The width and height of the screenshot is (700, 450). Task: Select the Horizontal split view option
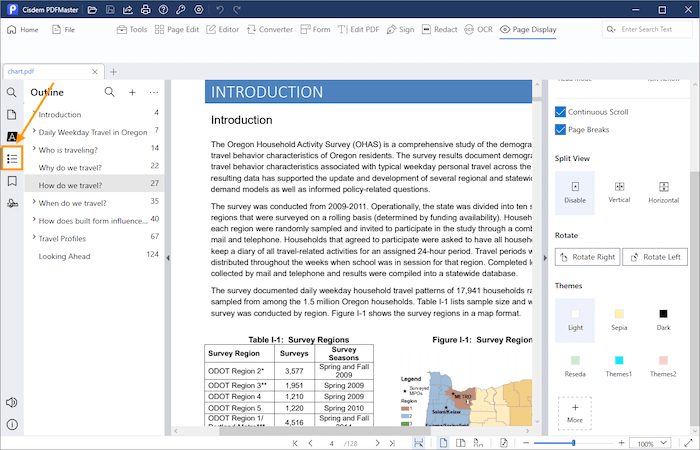point(663,193)
